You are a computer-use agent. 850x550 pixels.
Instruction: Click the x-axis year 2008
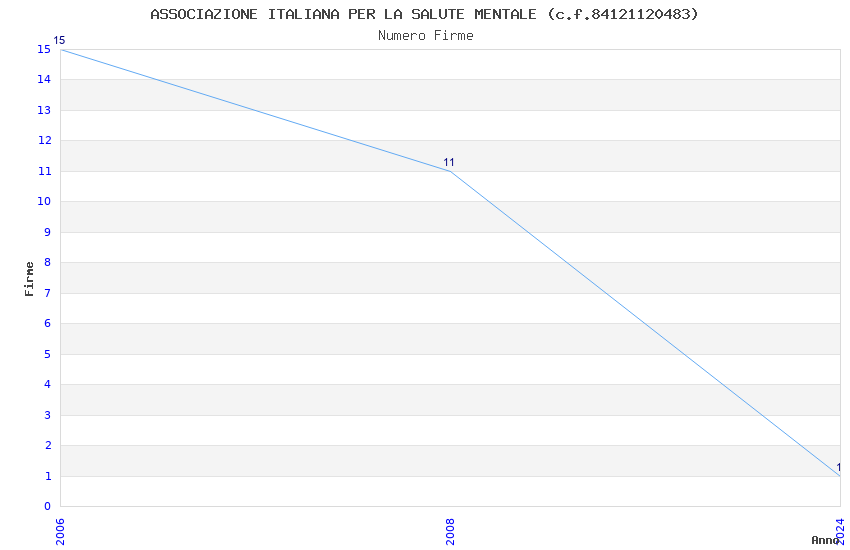[x=450, y=532]
